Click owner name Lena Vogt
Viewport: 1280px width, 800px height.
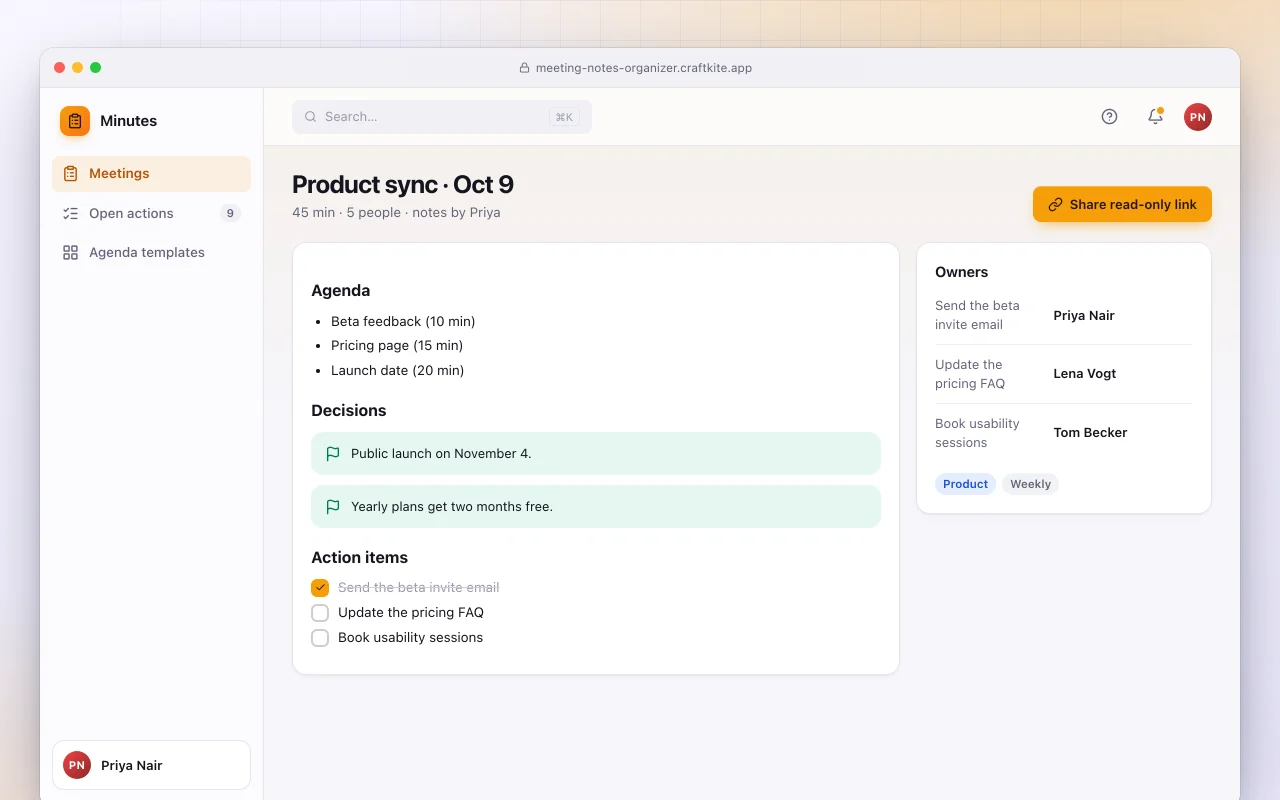(1085, 374)
